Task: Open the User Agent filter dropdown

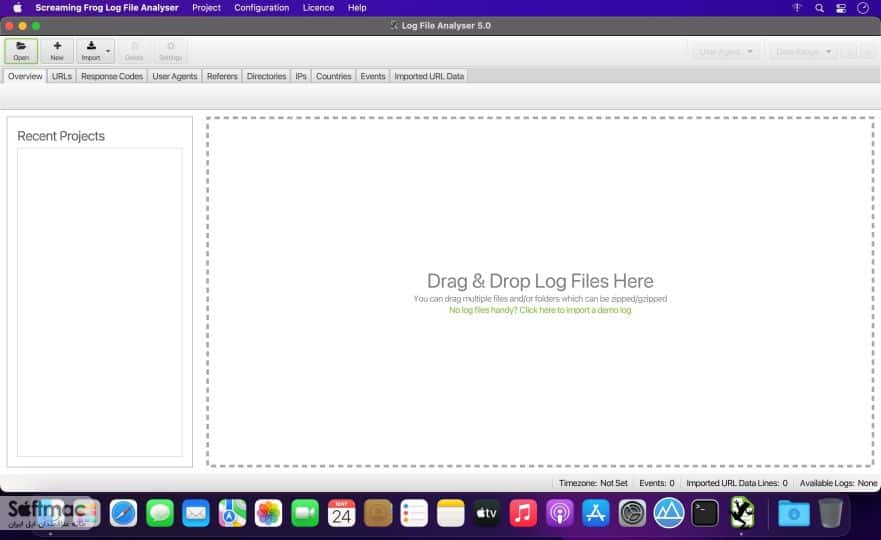Action: click(x=725, y=52)
